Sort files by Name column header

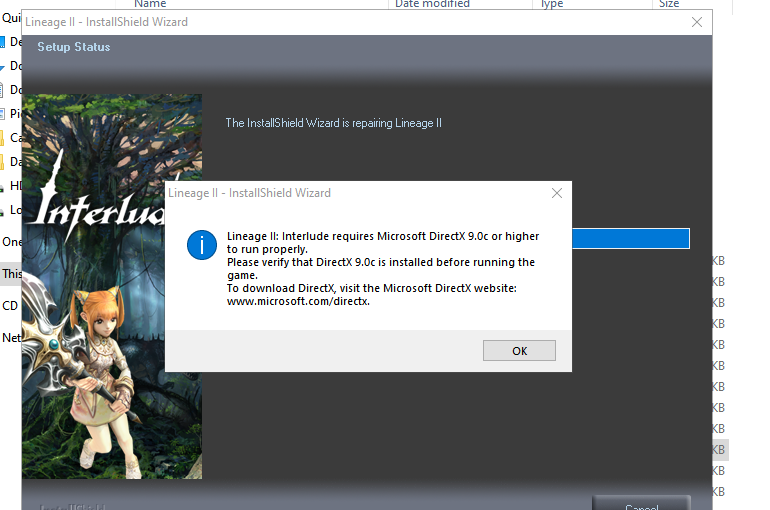click(x=150, y=4)
